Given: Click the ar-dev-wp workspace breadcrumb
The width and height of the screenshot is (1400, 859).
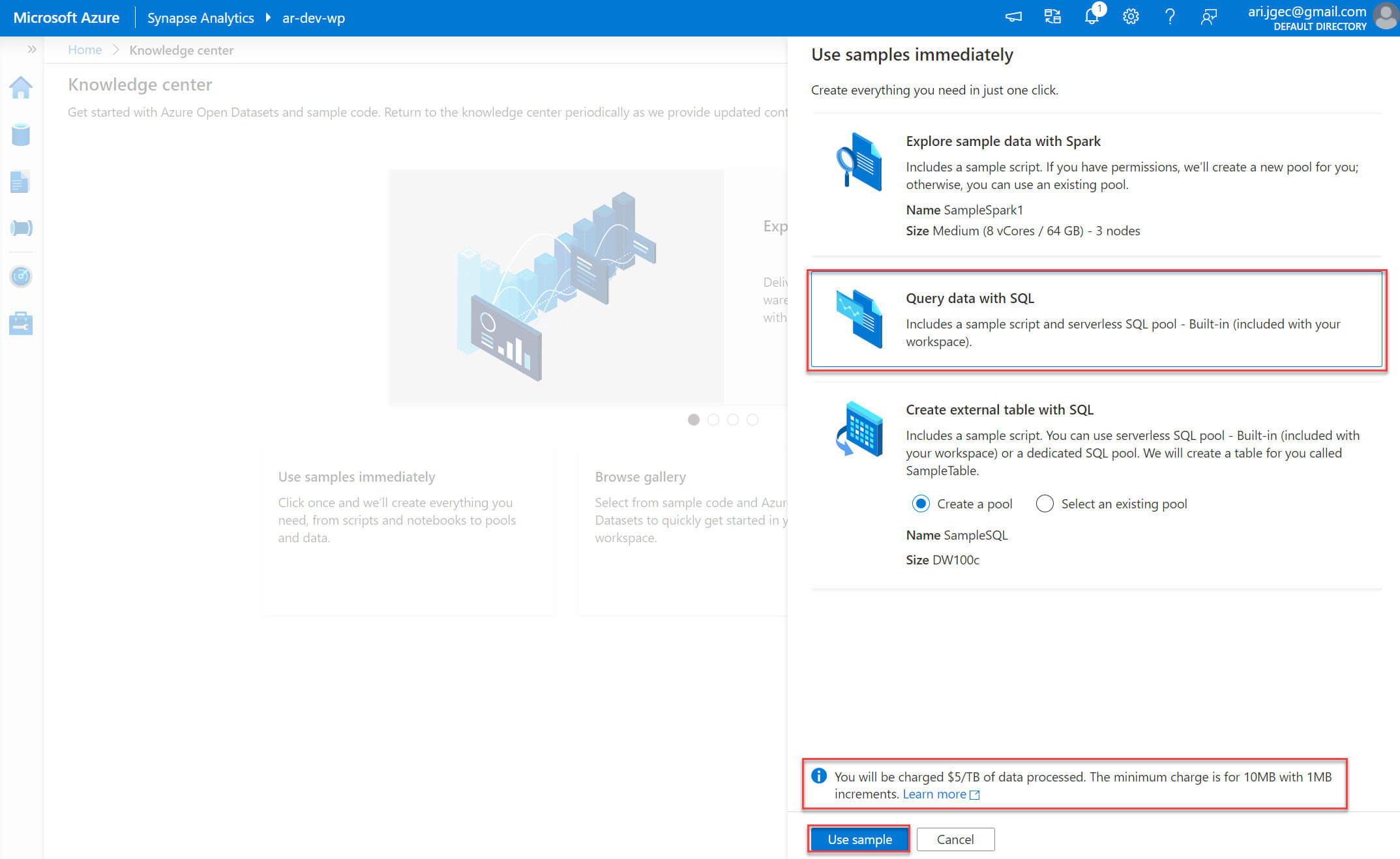Looking at the screenshot, I should tap(313, 18).
